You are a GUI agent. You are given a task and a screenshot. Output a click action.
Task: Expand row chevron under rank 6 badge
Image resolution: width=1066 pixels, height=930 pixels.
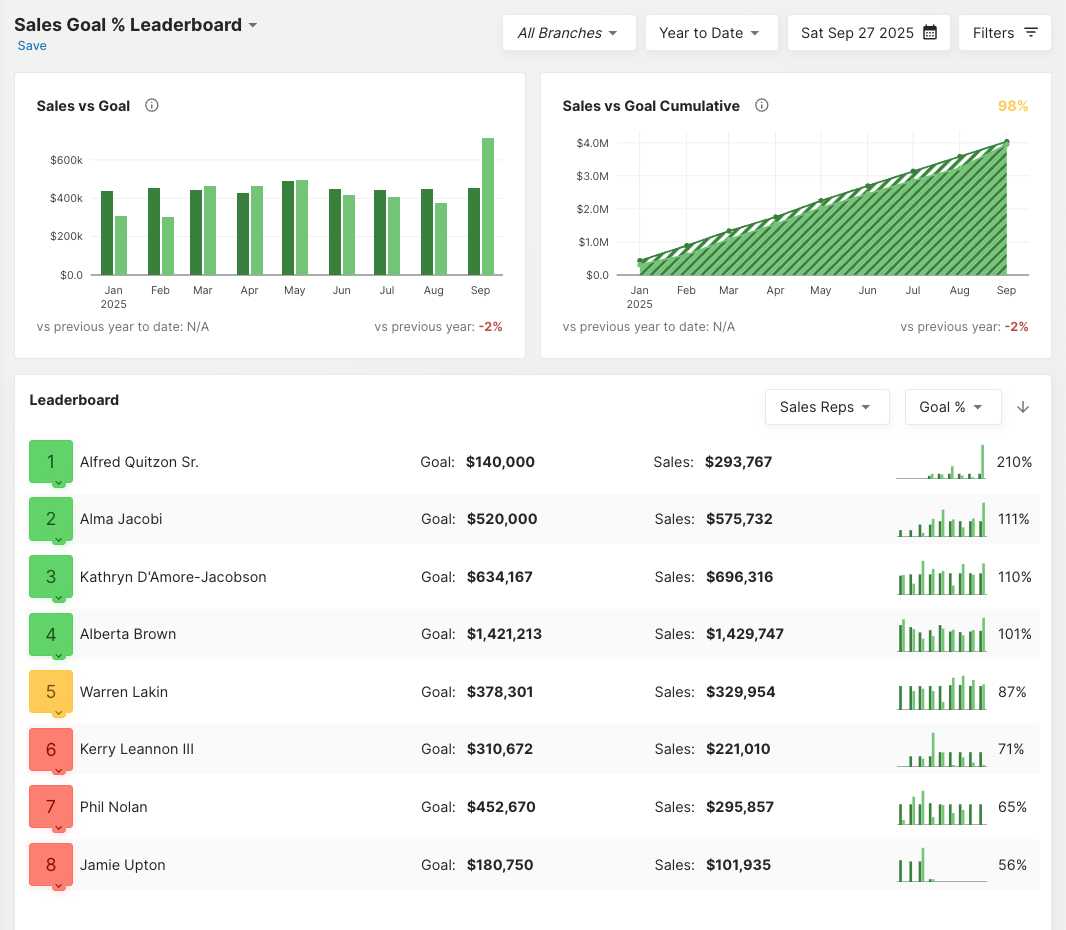[x=58, y=771]
